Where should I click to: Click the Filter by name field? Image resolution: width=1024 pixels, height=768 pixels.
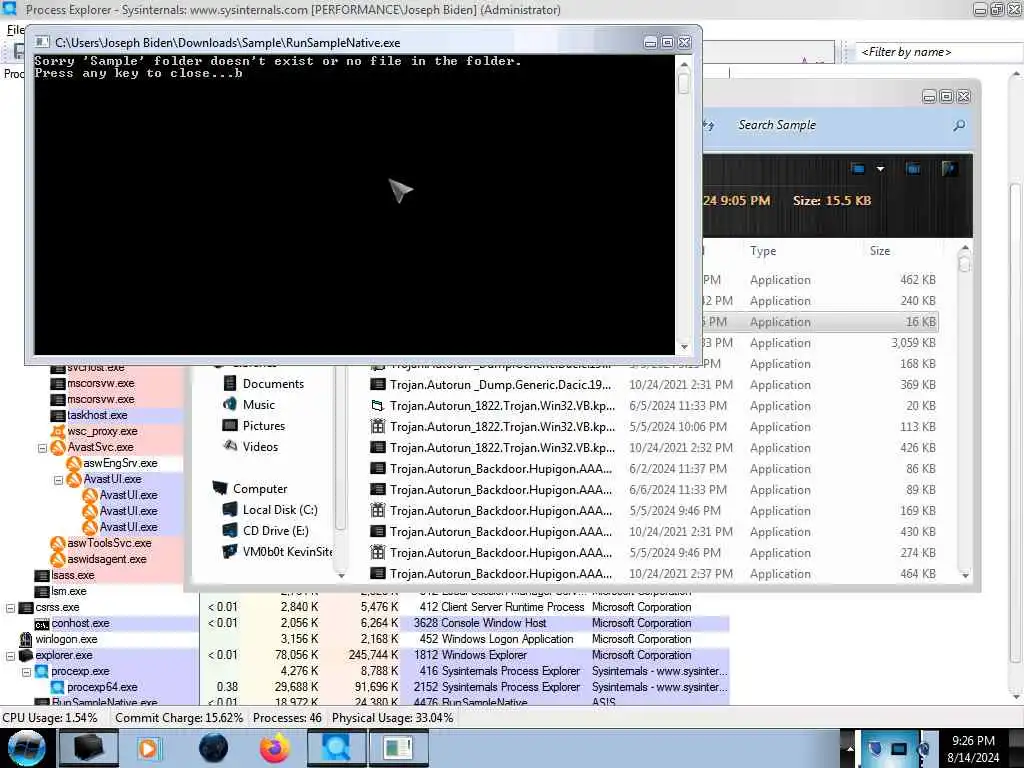click(939, 52)
